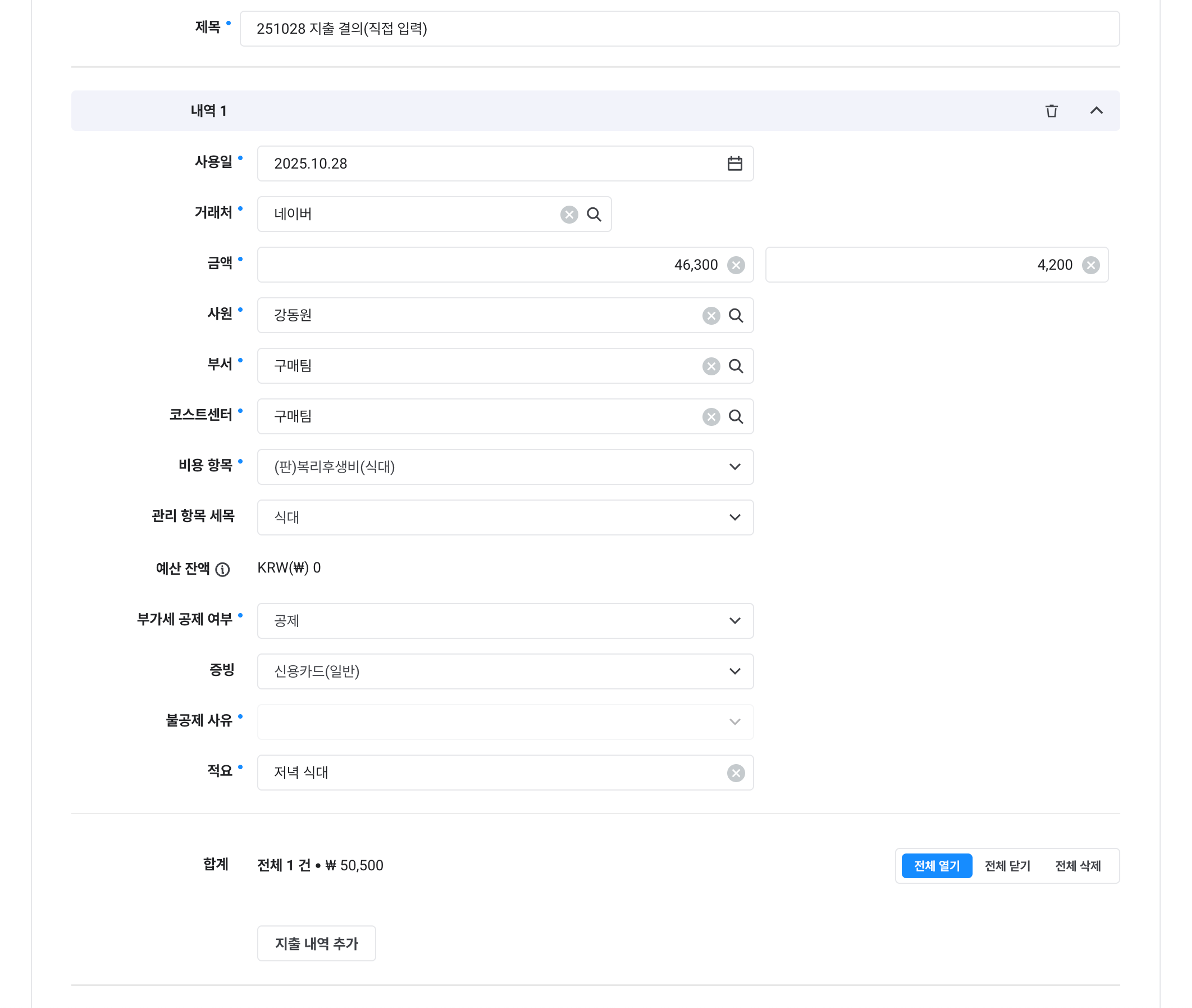
Task: Search 사원 with the magnifier icon
Action: [736, 315]
